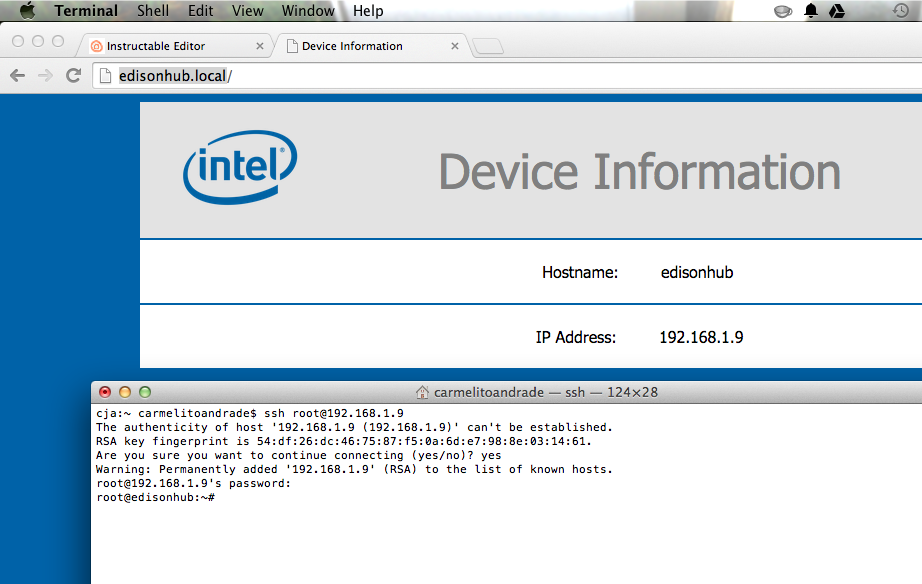This screenshot has height=584, width=922.
Task: Switch to the Device Information tab
Action: point(370,46)
